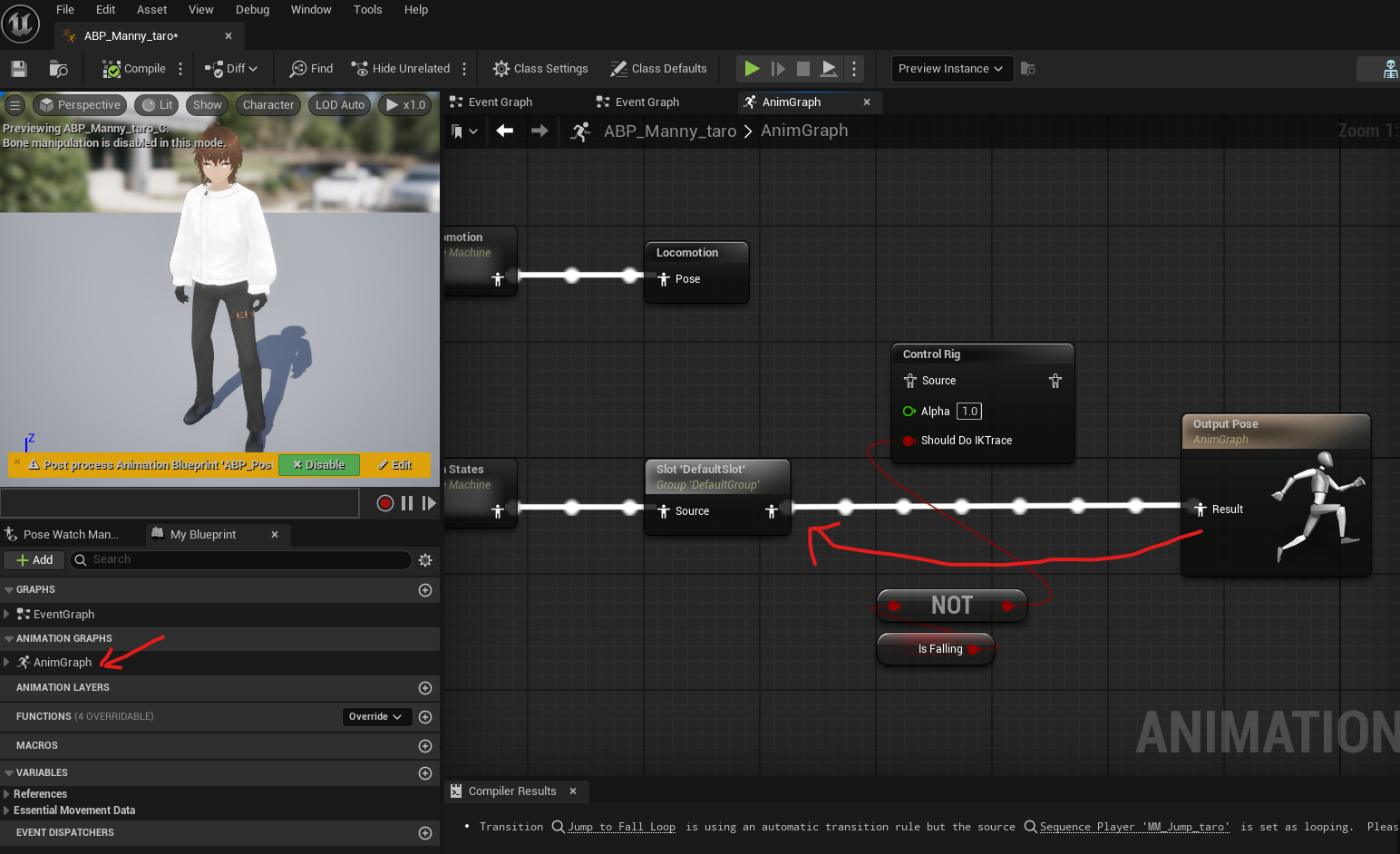Image resolution: width=1400 pixels, height=854 pixels.
Task: Expand the EventGraph tree item
Action: pos(7,614)
